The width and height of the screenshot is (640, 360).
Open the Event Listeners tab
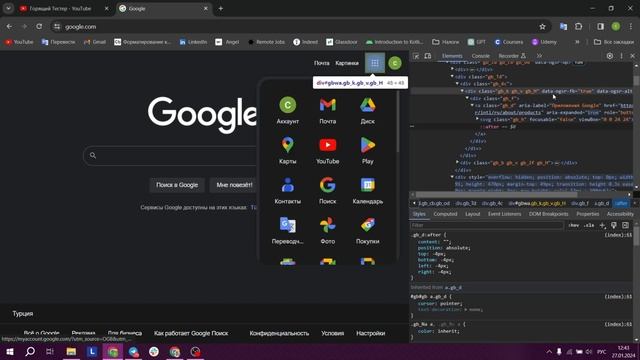pos(504,214)
